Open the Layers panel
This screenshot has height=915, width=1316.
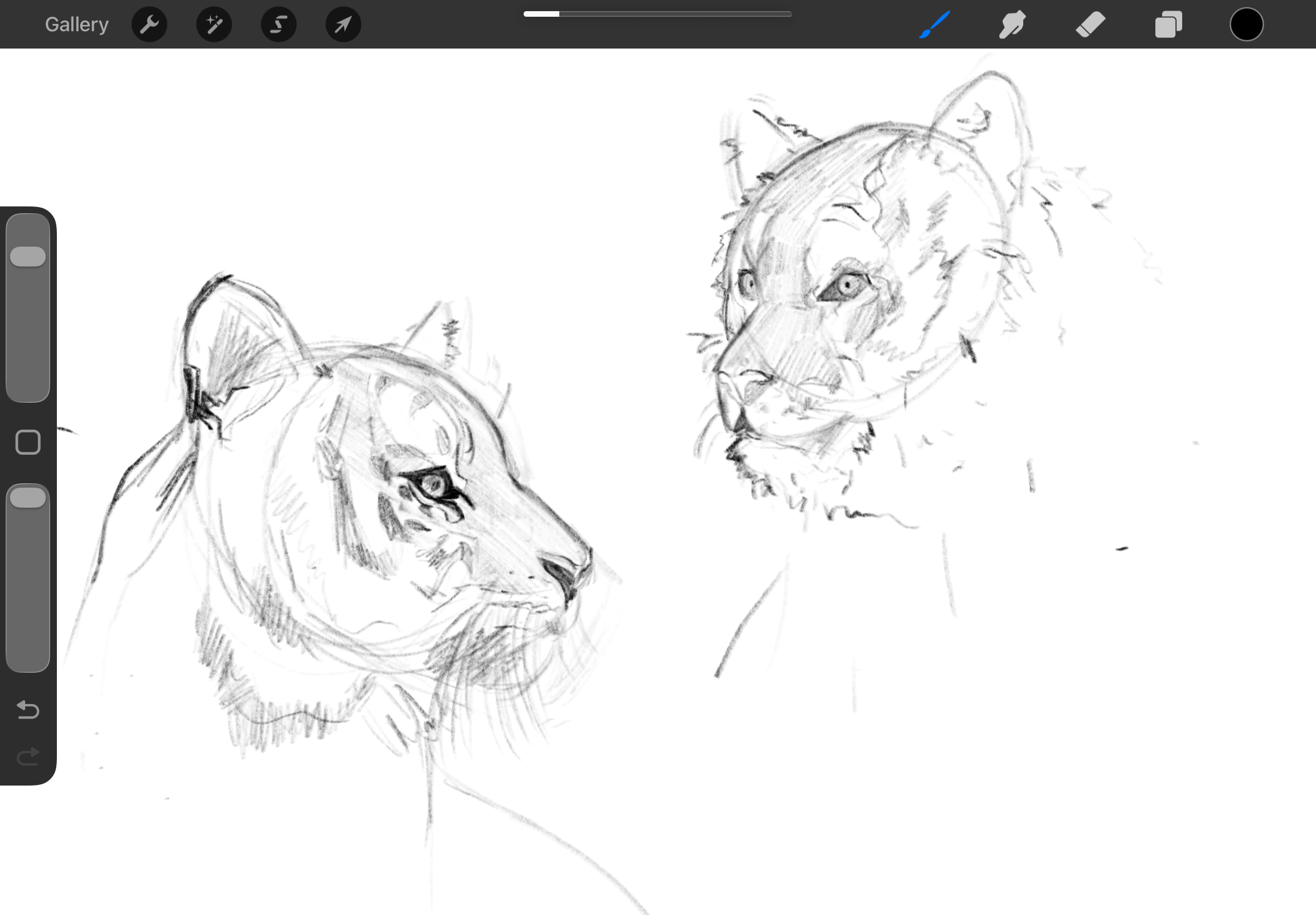point(1168,25)
